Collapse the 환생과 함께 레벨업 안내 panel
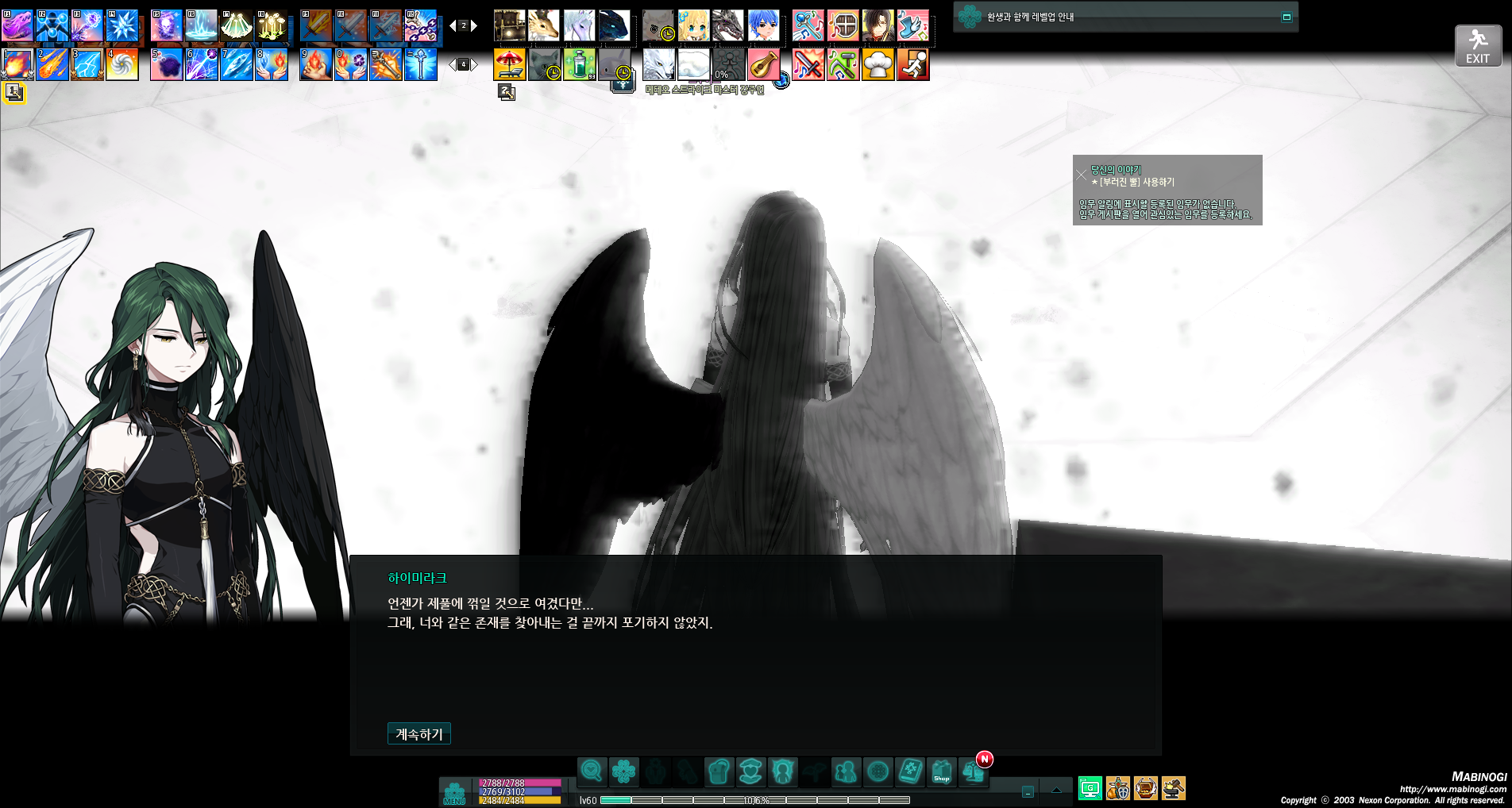The width and height of the screenshot is (1512, 808). (x=1286, y=17)
